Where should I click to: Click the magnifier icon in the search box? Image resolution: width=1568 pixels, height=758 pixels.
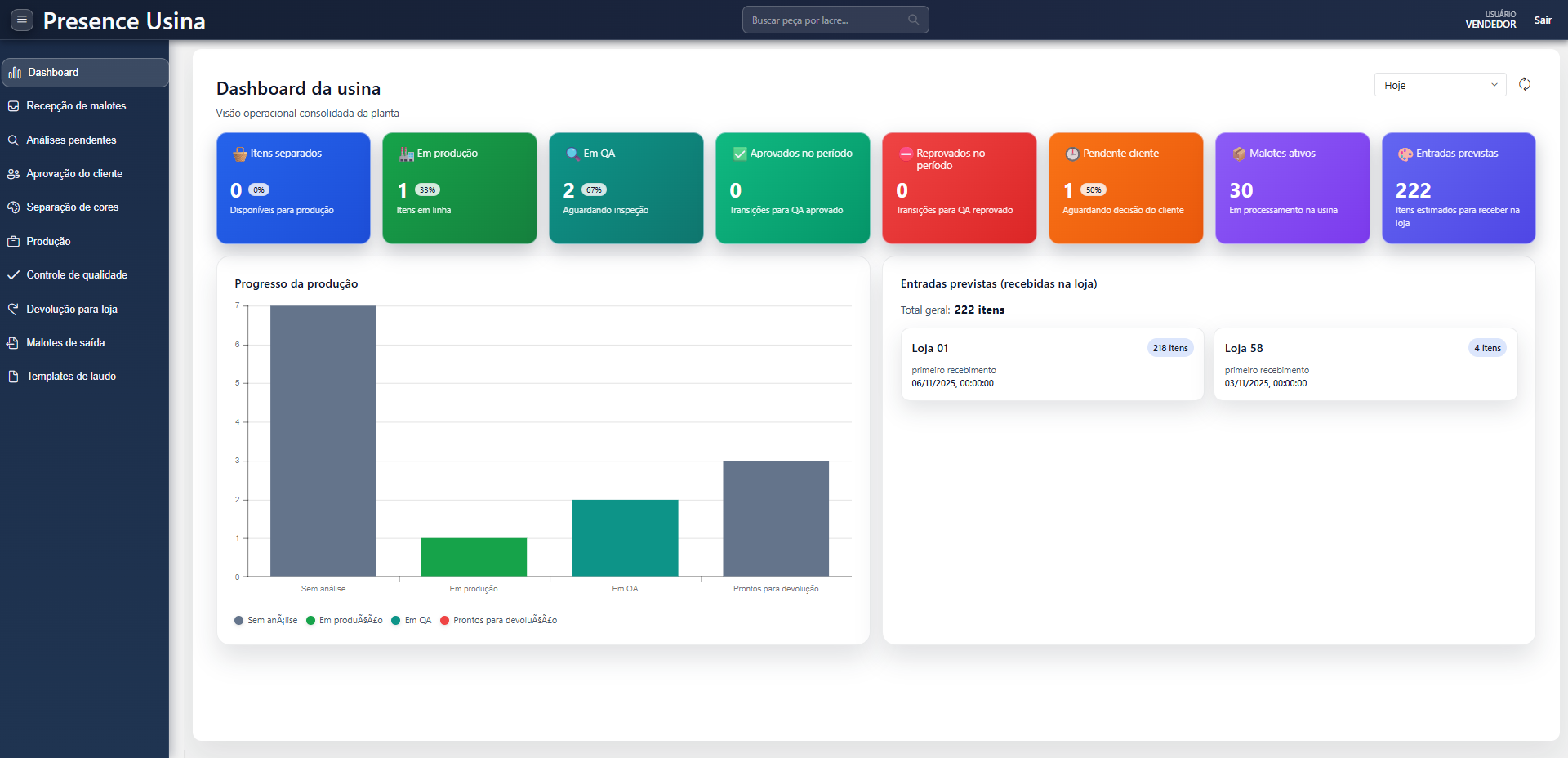[913, 20]
